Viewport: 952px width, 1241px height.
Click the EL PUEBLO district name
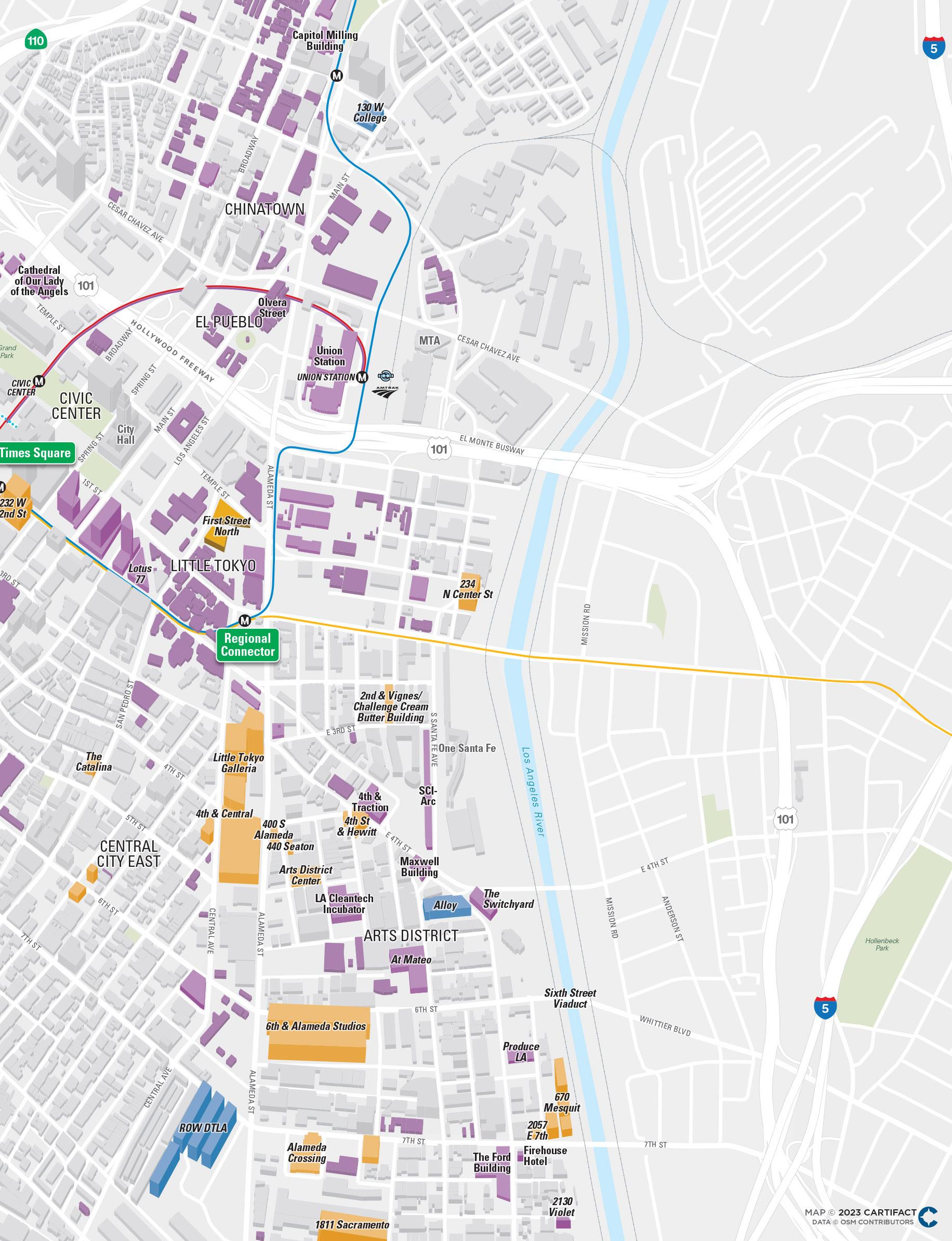[x=229, y=322]
